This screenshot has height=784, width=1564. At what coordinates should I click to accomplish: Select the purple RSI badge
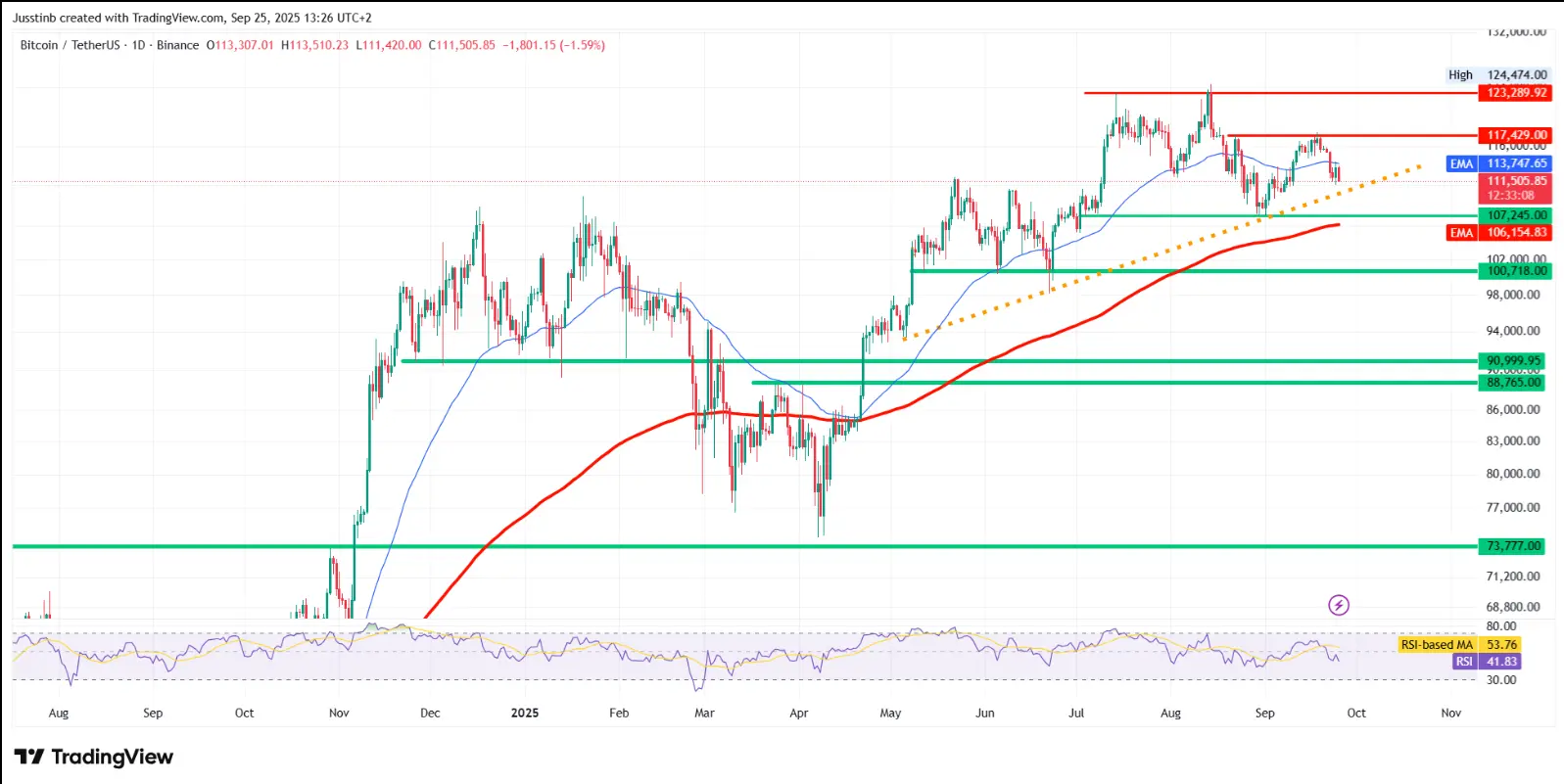click(x=1464, y=662)
